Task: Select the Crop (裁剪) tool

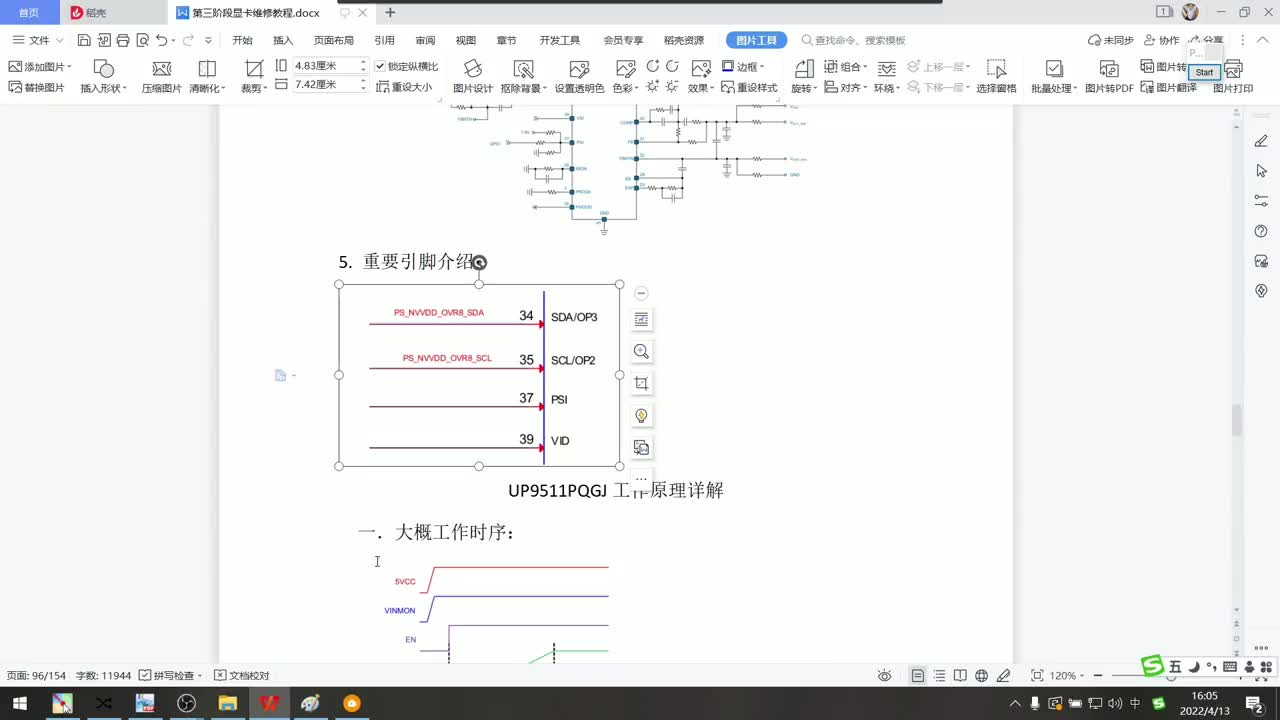Action: click(x=254, y=75)
